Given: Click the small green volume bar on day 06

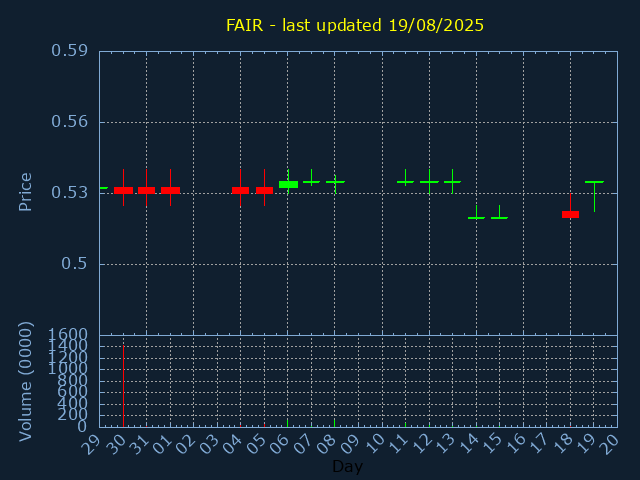Looking at the screenshot, I should (x=287, y=423).
